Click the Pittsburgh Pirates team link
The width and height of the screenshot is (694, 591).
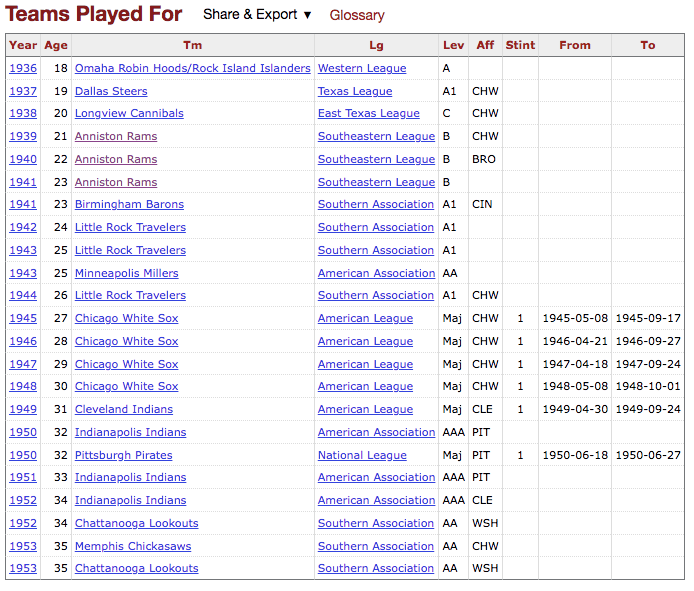[x=123, y=455]
